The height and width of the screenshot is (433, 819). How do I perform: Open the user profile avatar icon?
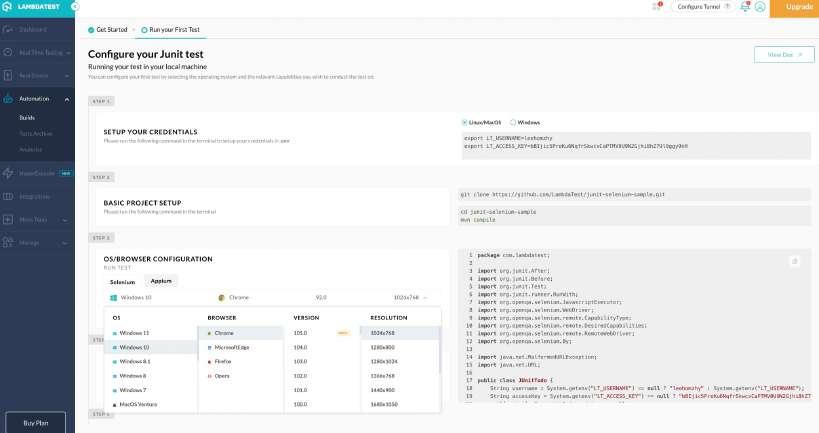(760, 7)
